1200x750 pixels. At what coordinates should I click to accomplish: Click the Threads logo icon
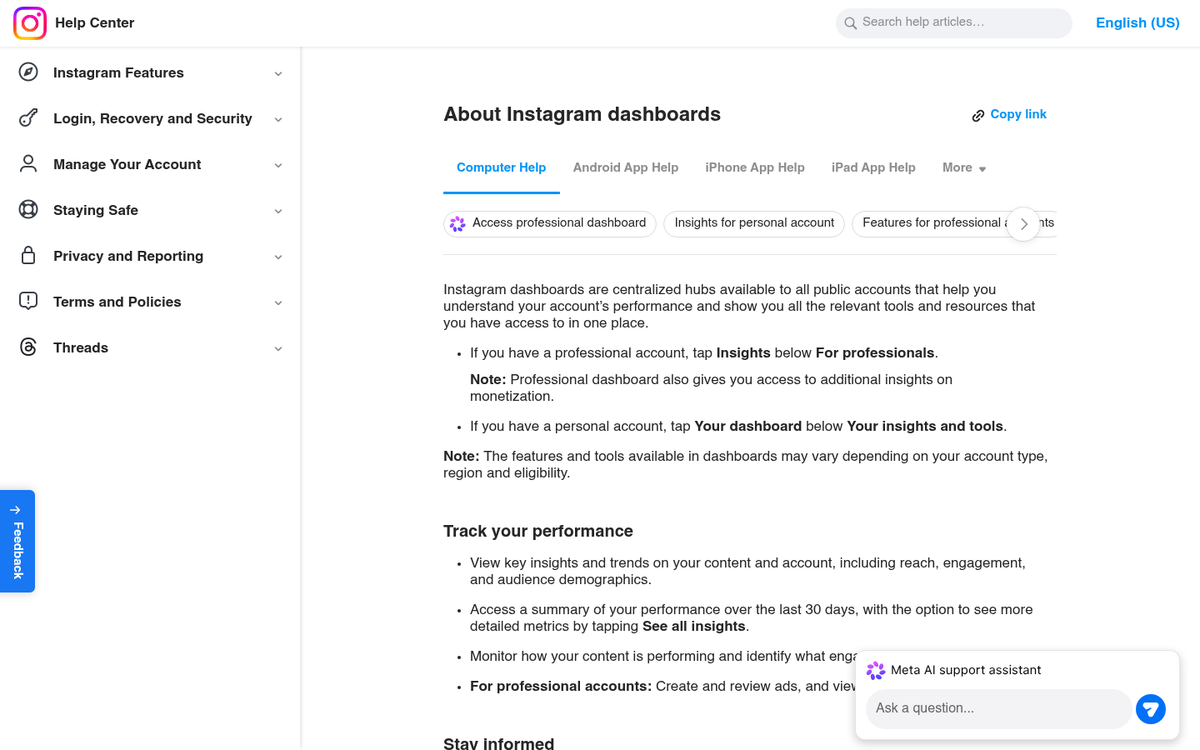click(x=29, y=348)
